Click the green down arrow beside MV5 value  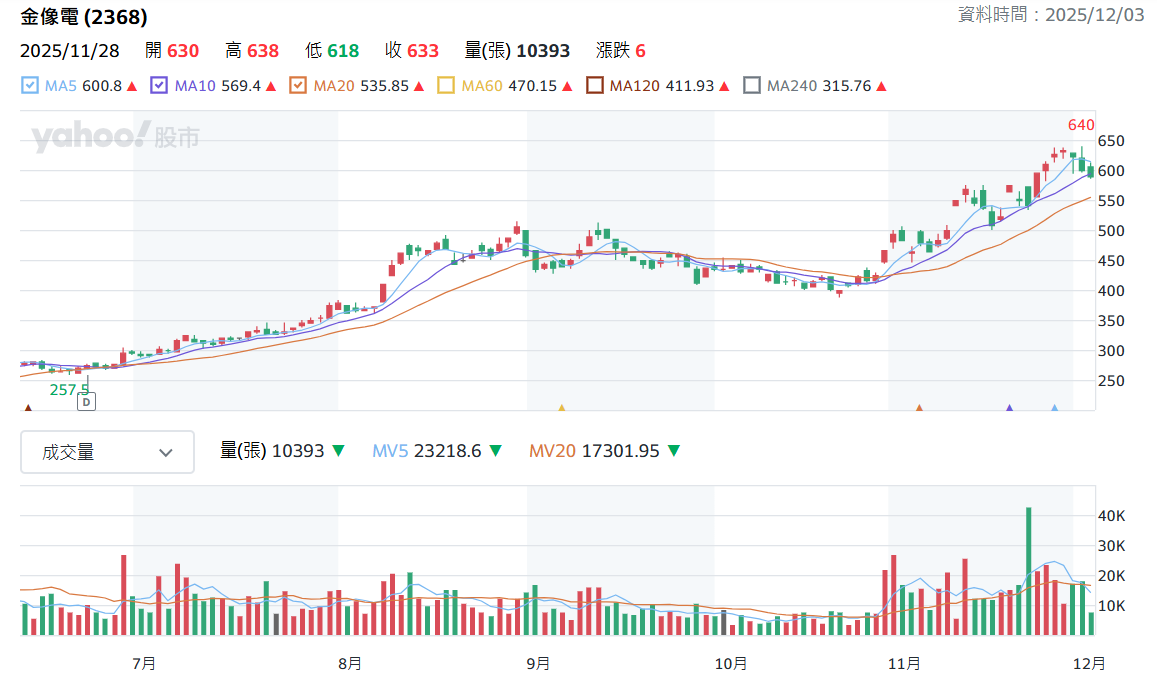pyautogui.click(x=496, y=451)
